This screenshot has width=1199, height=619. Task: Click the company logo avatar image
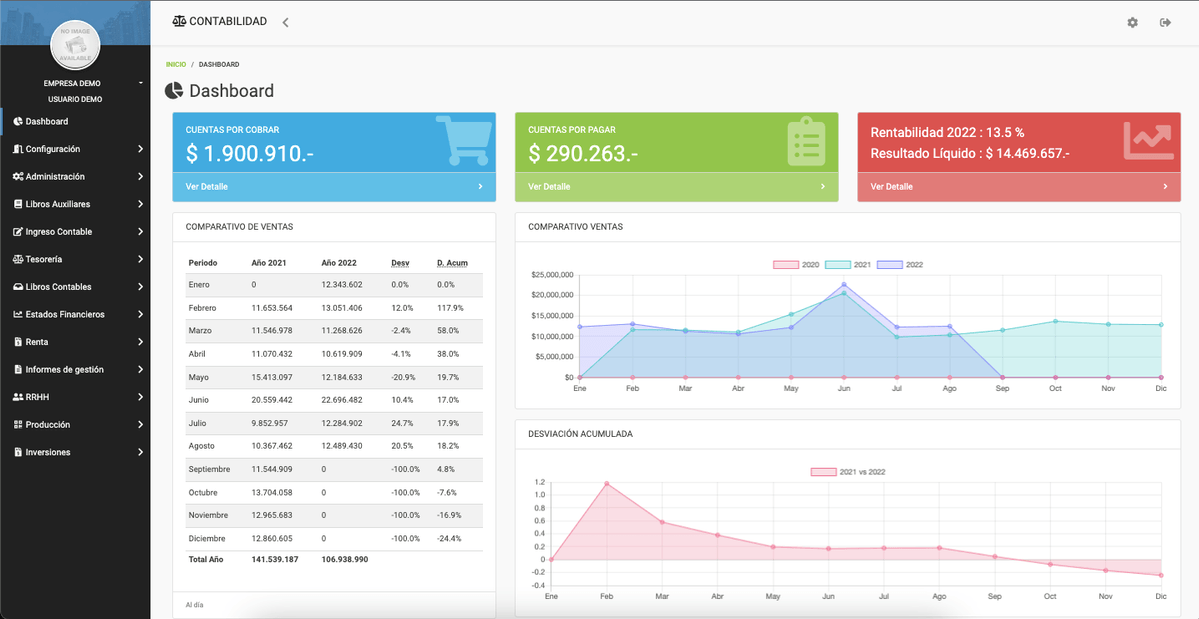(x=75, y=45)
